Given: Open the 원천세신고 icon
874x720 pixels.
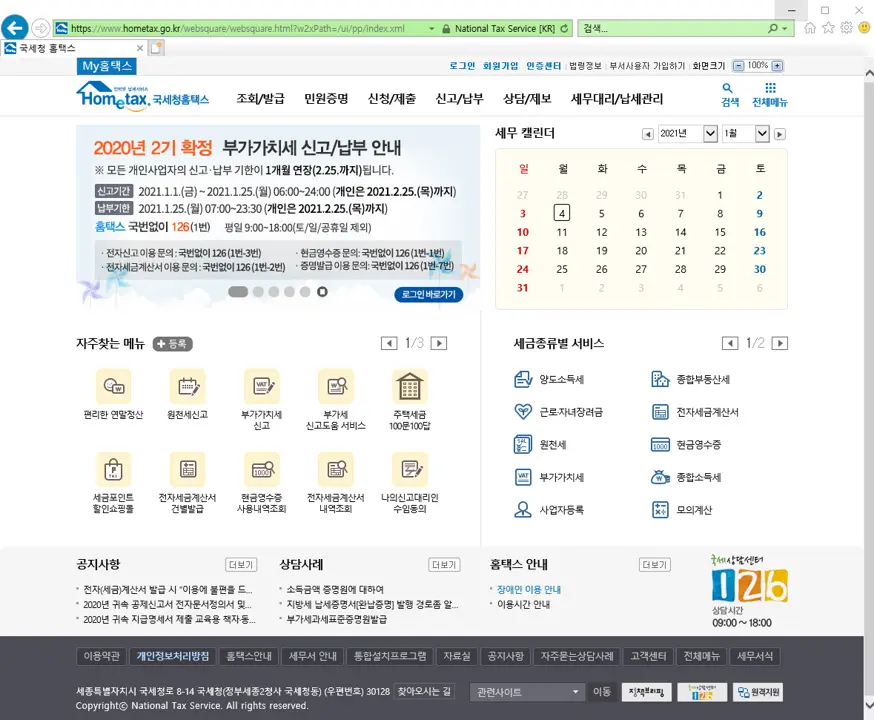Looking at the screenshot, I should point(187,386).
